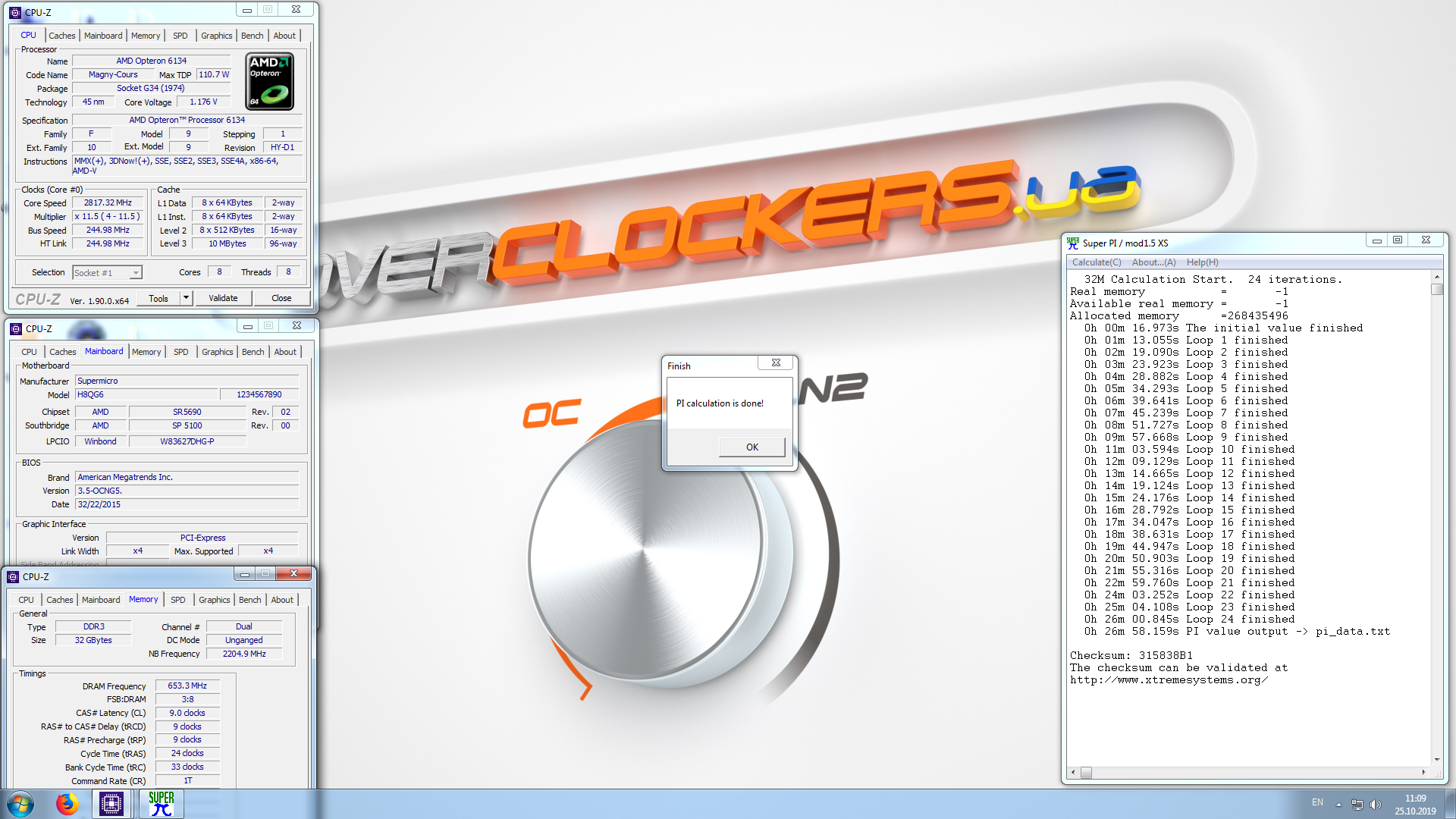Select CPU tab in Memory CPU-Z window
This screenshot has width=1456, height=819.
coord(26,600)
